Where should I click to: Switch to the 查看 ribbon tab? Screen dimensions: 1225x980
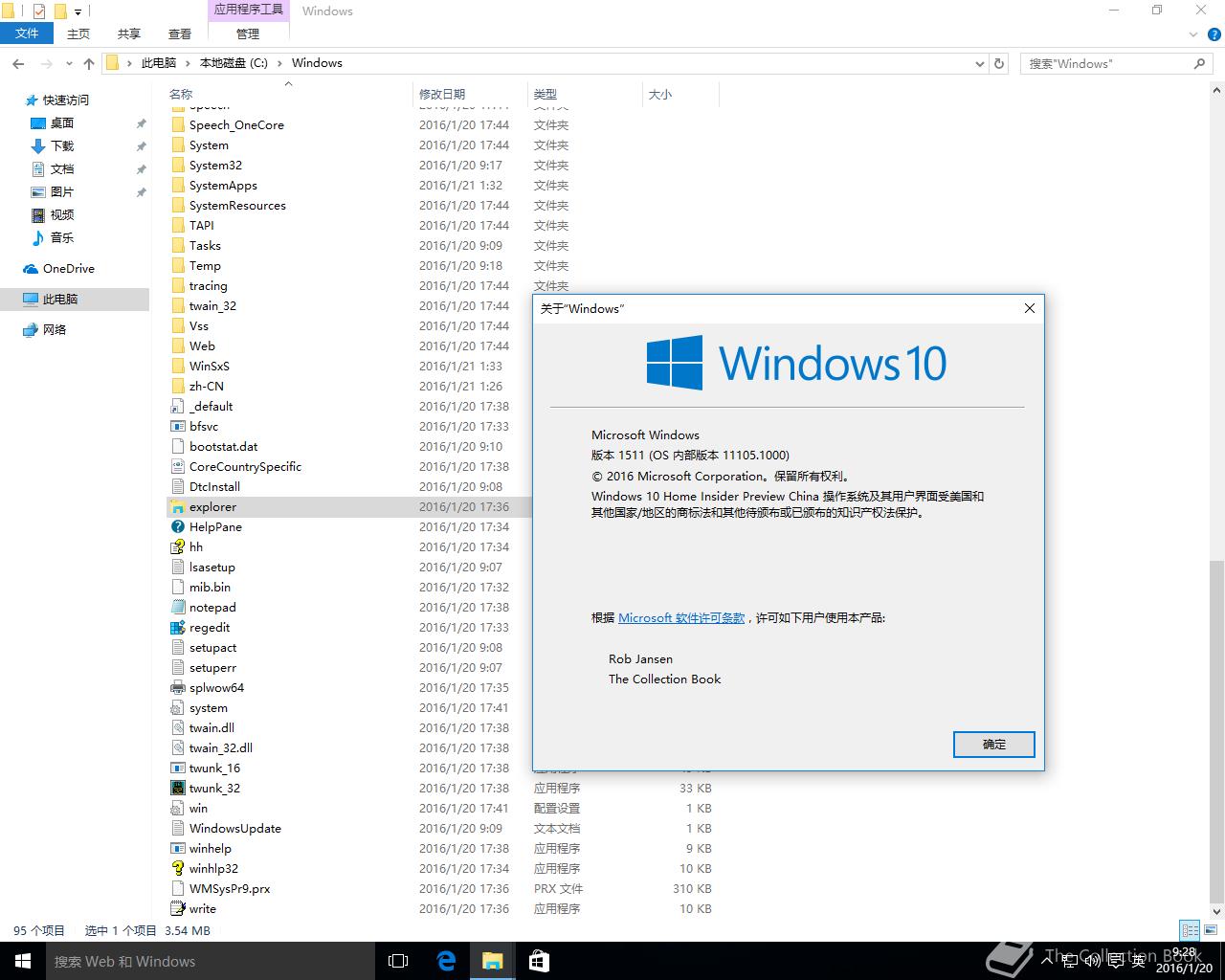180,33
